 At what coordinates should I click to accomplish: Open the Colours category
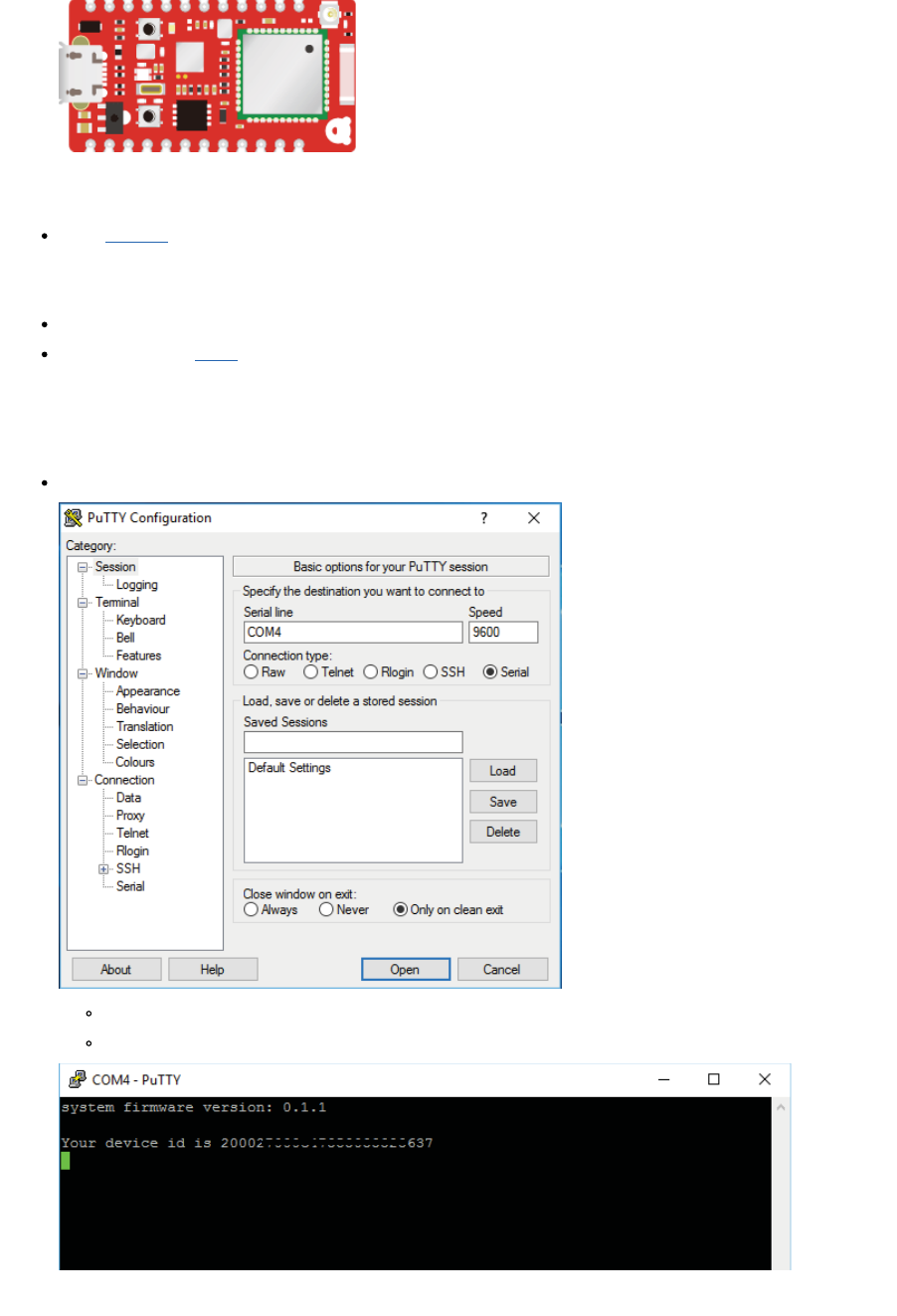click(x=135, y=762)
